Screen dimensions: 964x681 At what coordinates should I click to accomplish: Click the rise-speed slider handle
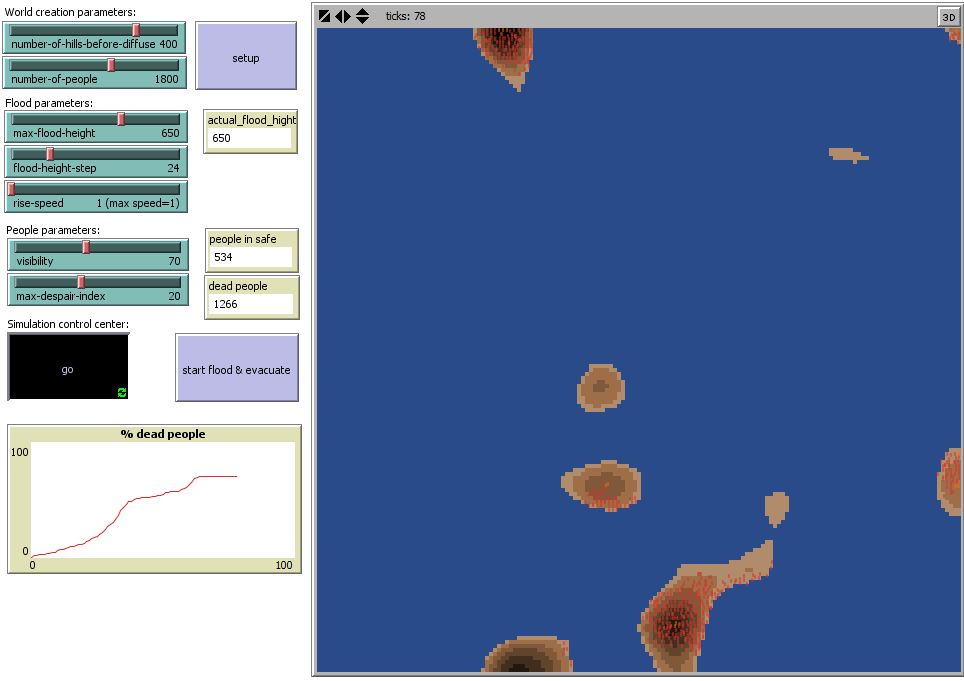[x=12, y=189]
